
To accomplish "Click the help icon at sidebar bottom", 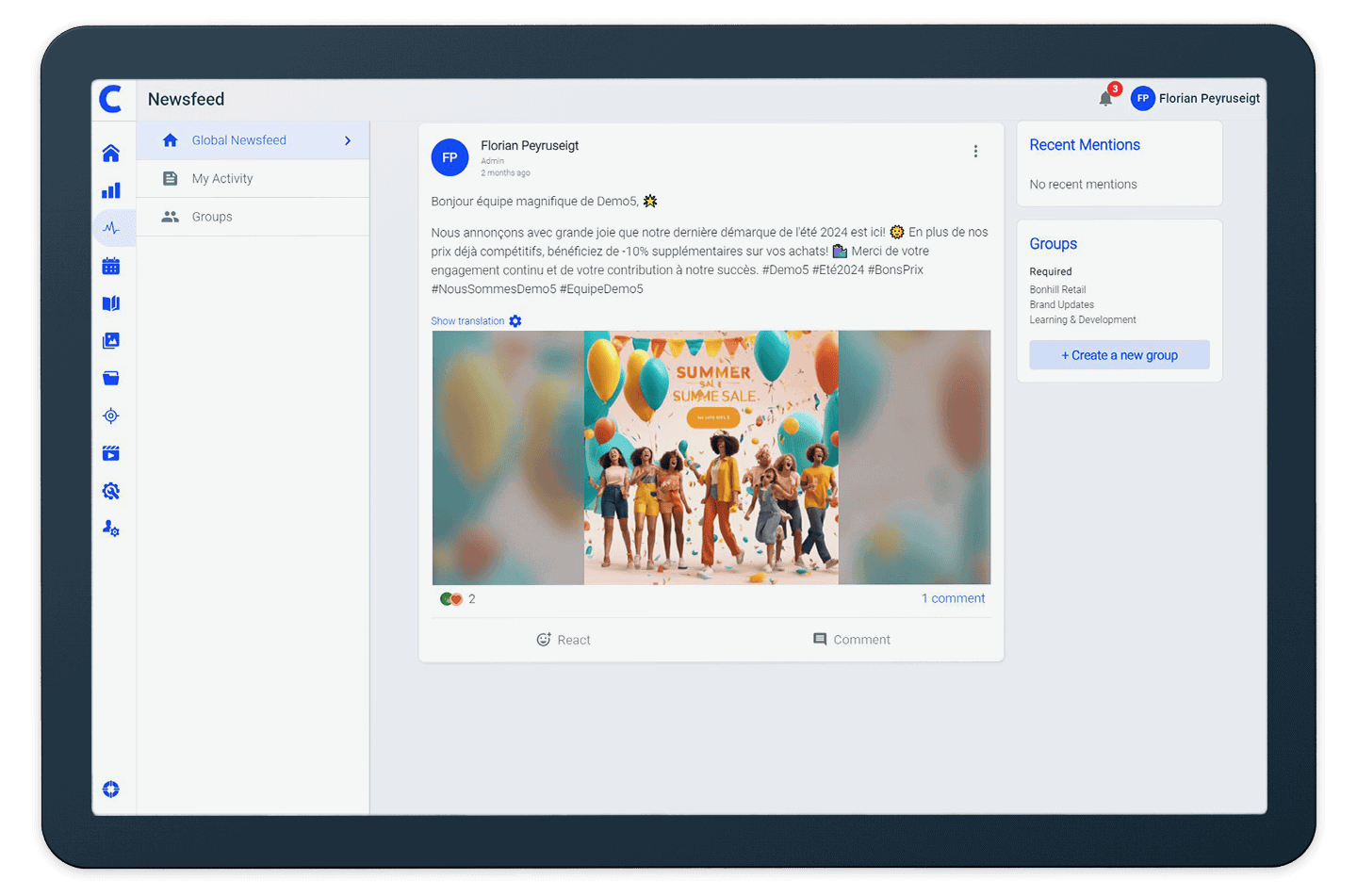I will tap(111, 790).
